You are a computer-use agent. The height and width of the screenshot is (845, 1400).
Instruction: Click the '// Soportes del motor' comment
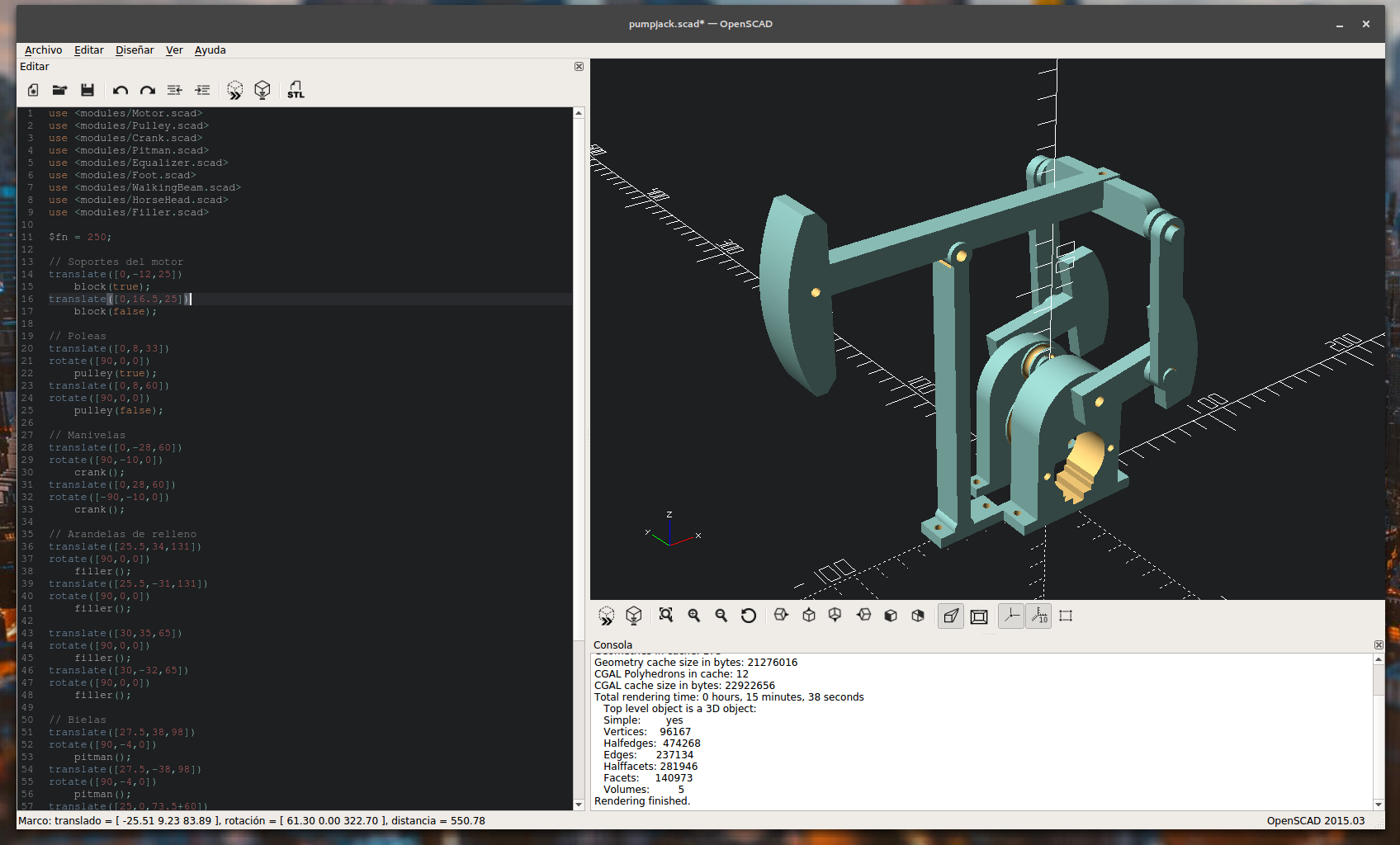(116, 262)
